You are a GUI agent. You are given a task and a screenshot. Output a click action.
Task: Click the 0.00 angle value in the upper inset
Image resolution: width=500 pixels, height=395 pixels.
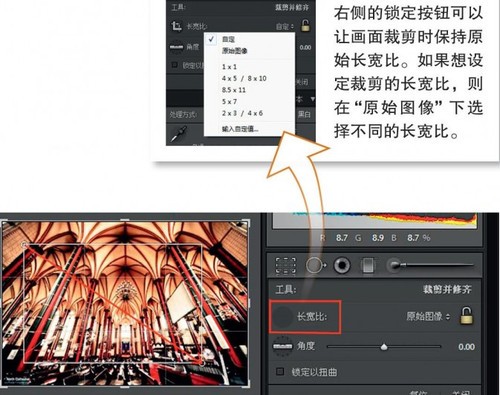305,47
